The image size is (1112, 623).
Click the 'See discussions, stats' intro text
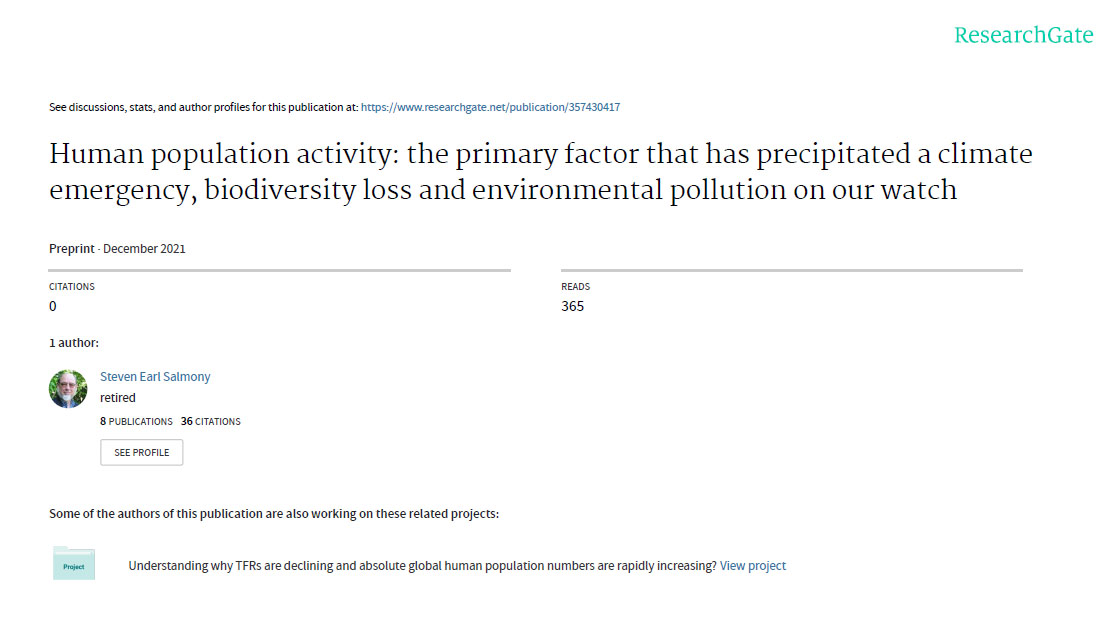pos(204,107)
